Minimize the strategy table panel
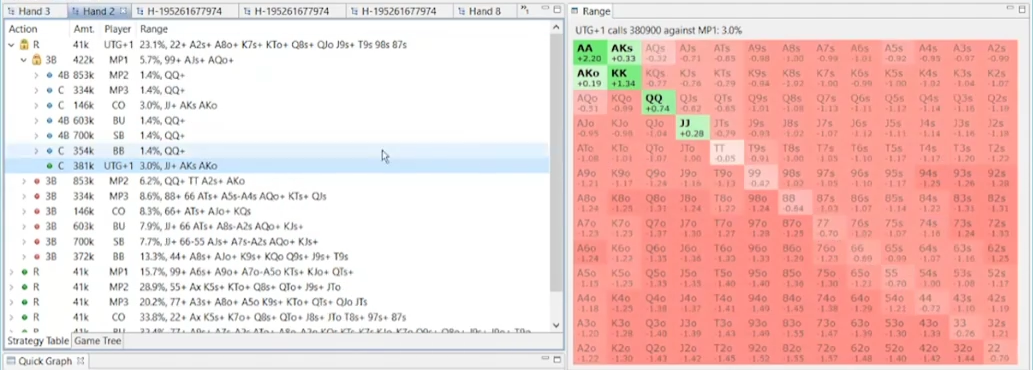The image size is (1033, 370). tap(544, 9)
